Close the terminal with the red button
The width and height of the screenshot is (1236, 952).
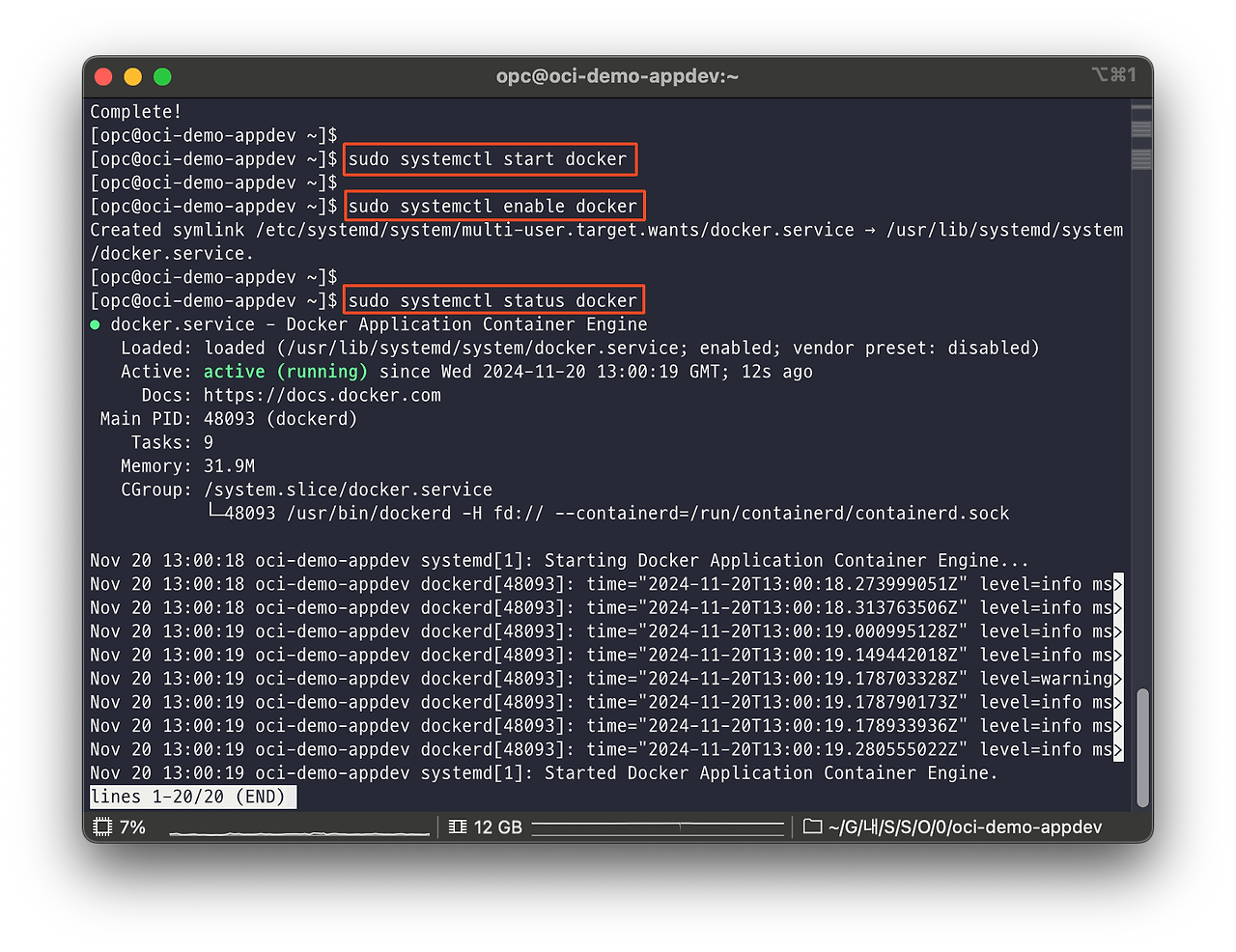point(104,76)
